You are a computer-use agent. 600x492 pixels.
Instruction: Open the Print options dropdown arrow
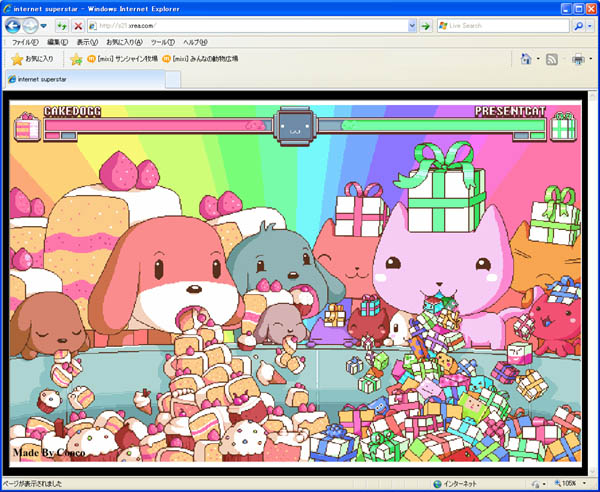(590, 59)
